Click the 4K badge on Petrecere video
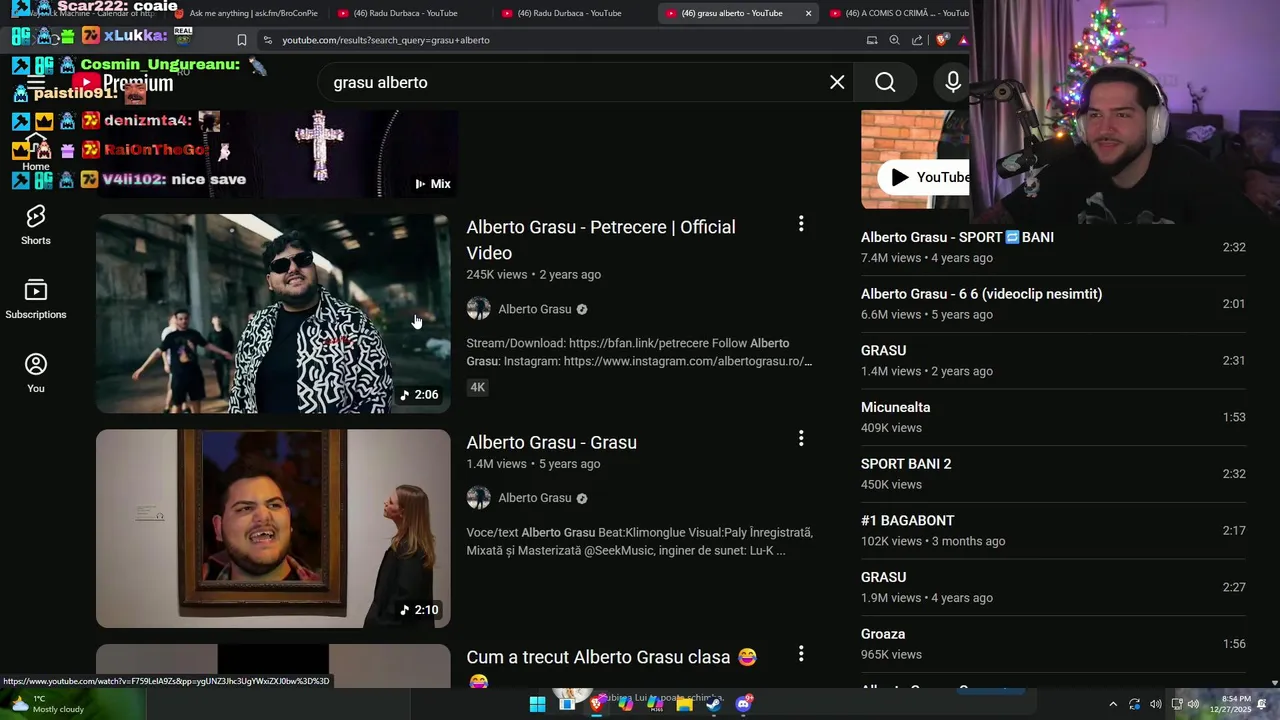The width and height of the screenshot is (1280, 720). click(477, 387)
